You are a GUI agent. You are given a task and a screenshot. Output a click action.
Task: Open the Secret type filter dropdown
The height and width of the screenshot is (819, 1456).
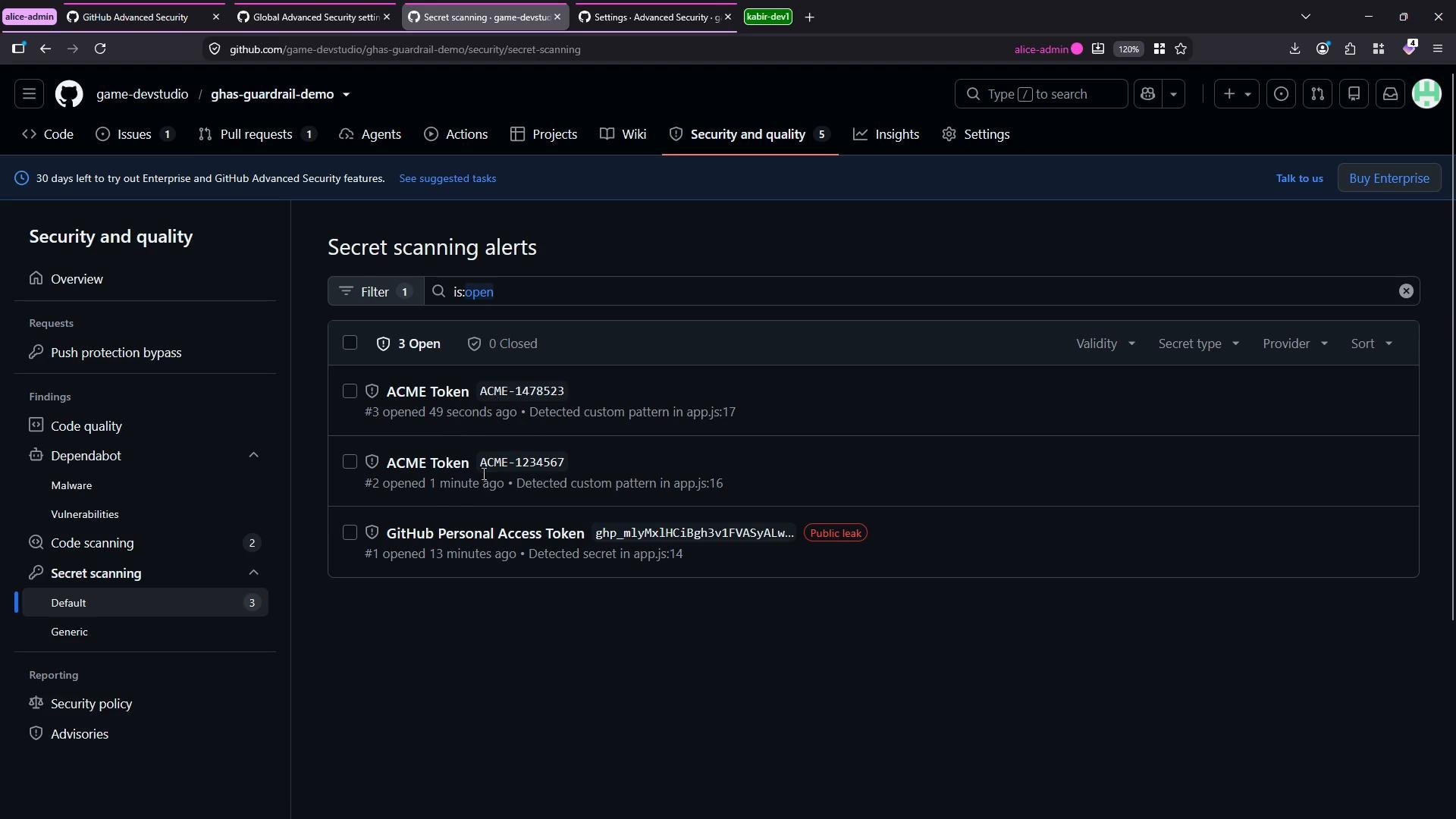click(x=1199, y=344)
